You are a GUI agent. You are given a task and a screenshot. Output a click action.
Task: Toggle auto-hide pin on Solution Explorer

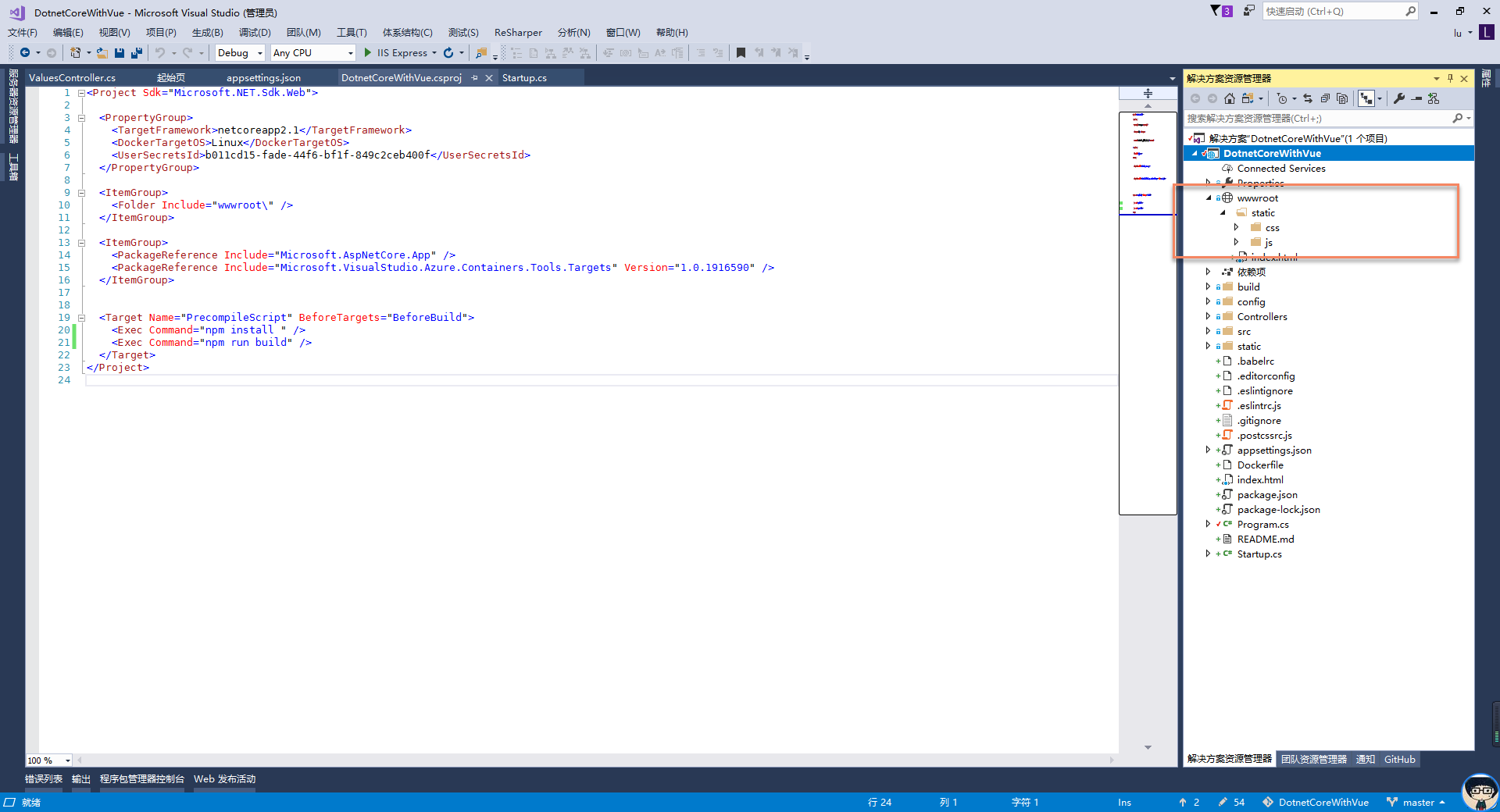[x=1450, y=78]
